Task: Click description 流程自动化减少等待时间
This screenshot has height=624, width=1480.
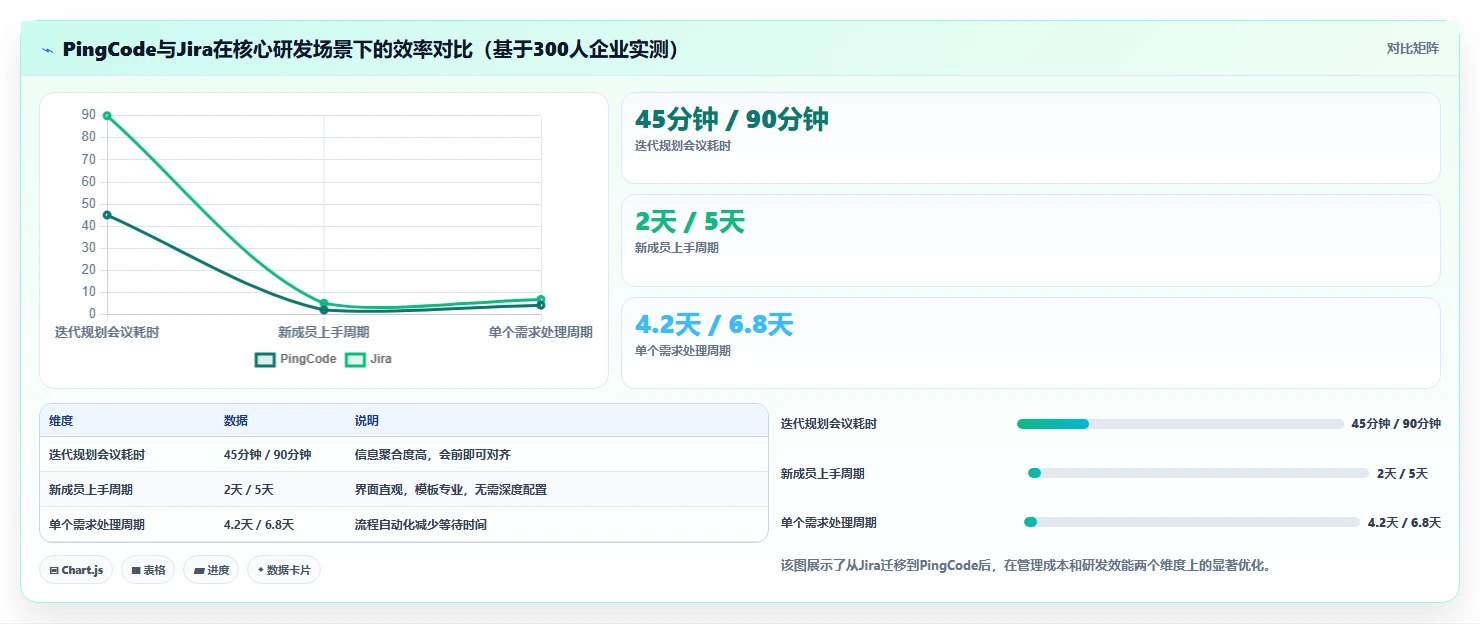Action: click(421, 525)
